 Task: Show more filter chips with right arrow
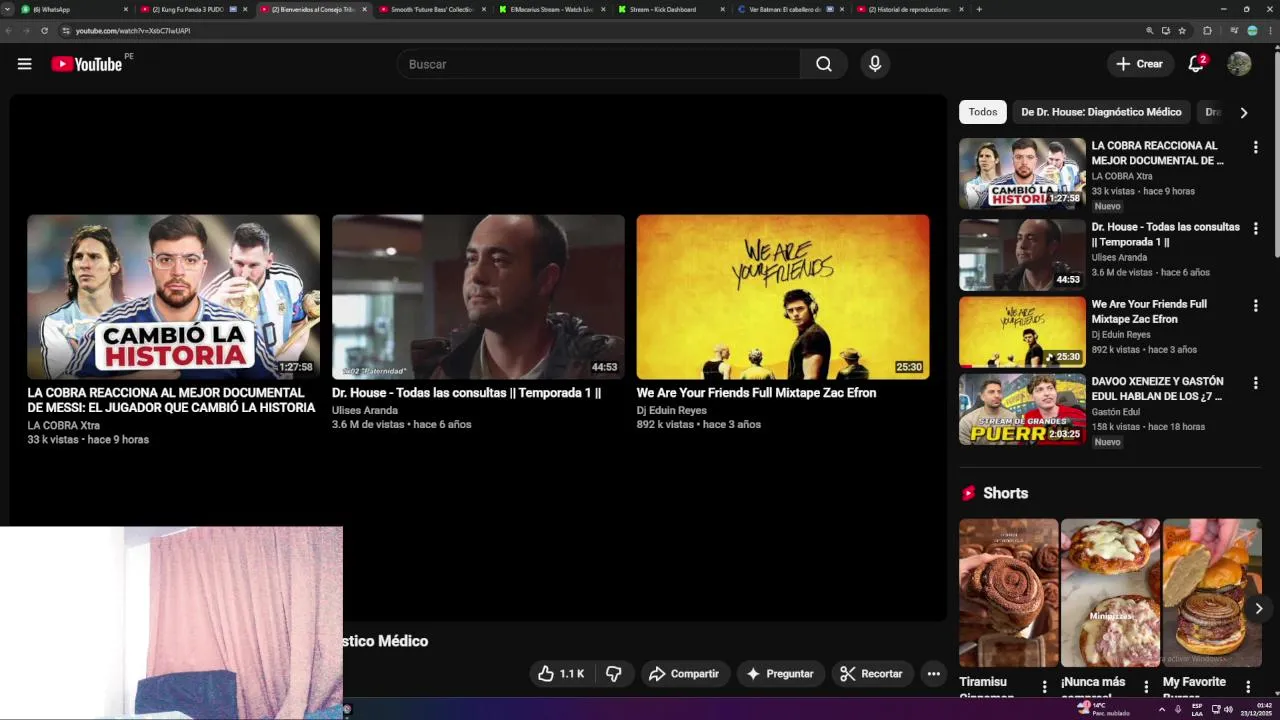(1244, 113)
